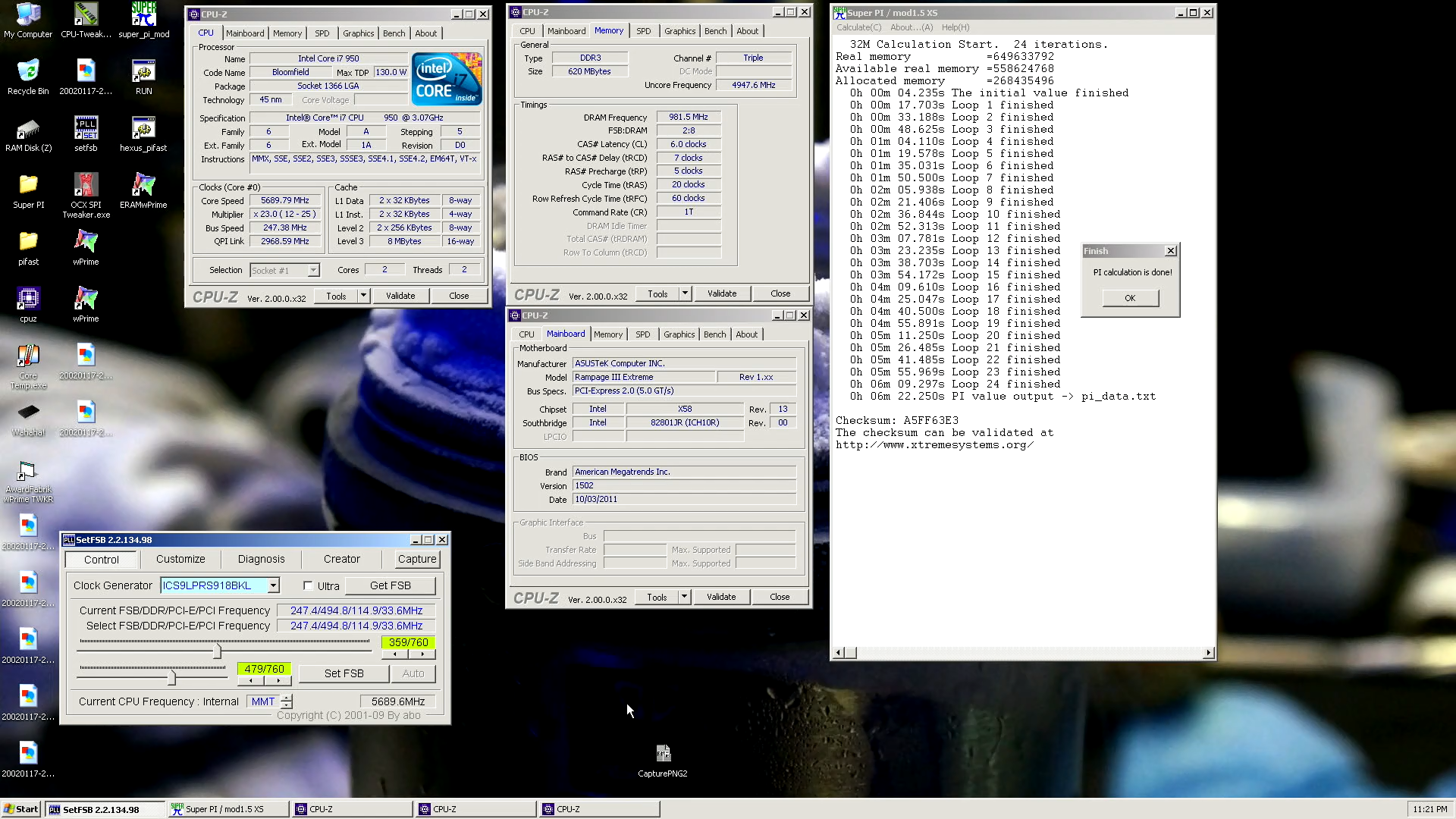The height and width of the screenshot is (819, 1456).
Task: Open cpuz desktop icon
Action: coord(28,305)
